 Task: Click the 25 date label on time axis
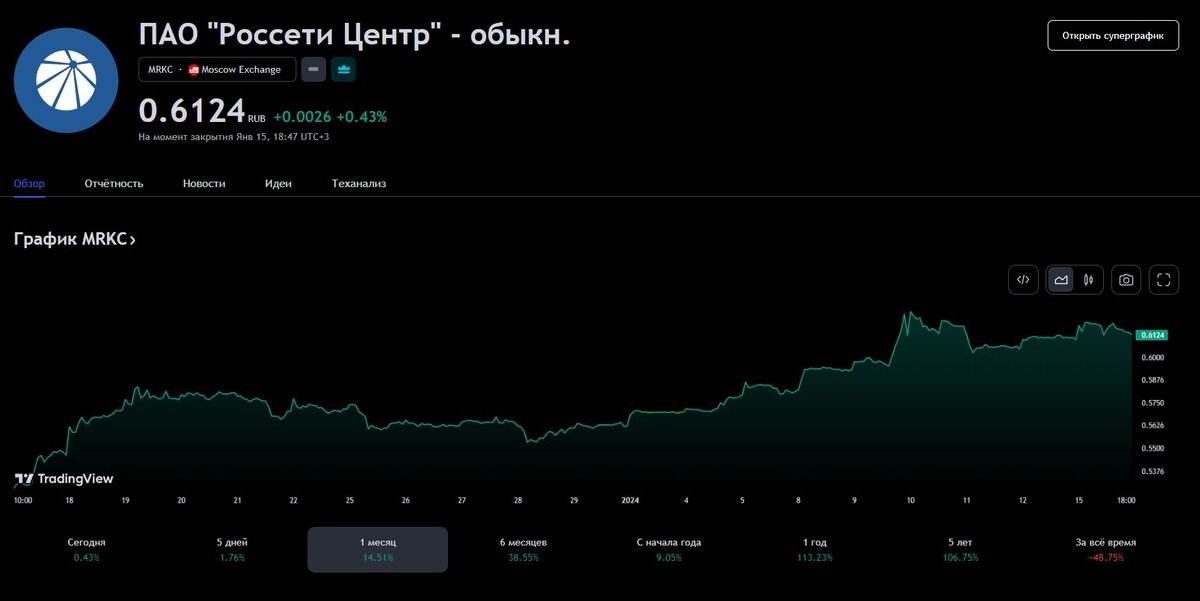point(349,499)
